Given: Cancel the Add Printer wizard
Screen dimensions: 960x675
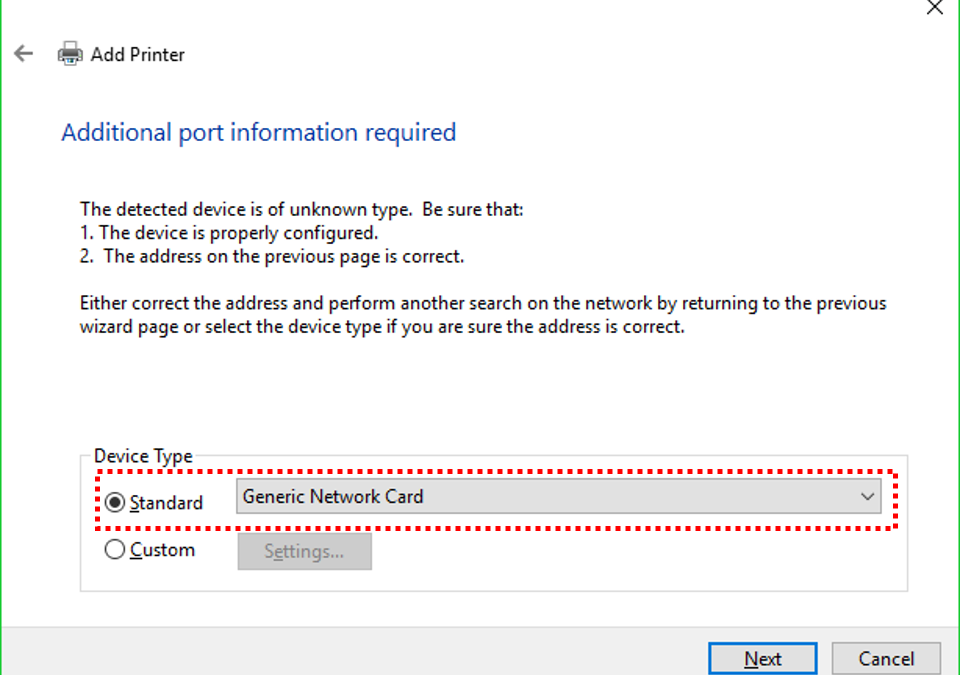Looking at the screenshot, I should [886, 658].
